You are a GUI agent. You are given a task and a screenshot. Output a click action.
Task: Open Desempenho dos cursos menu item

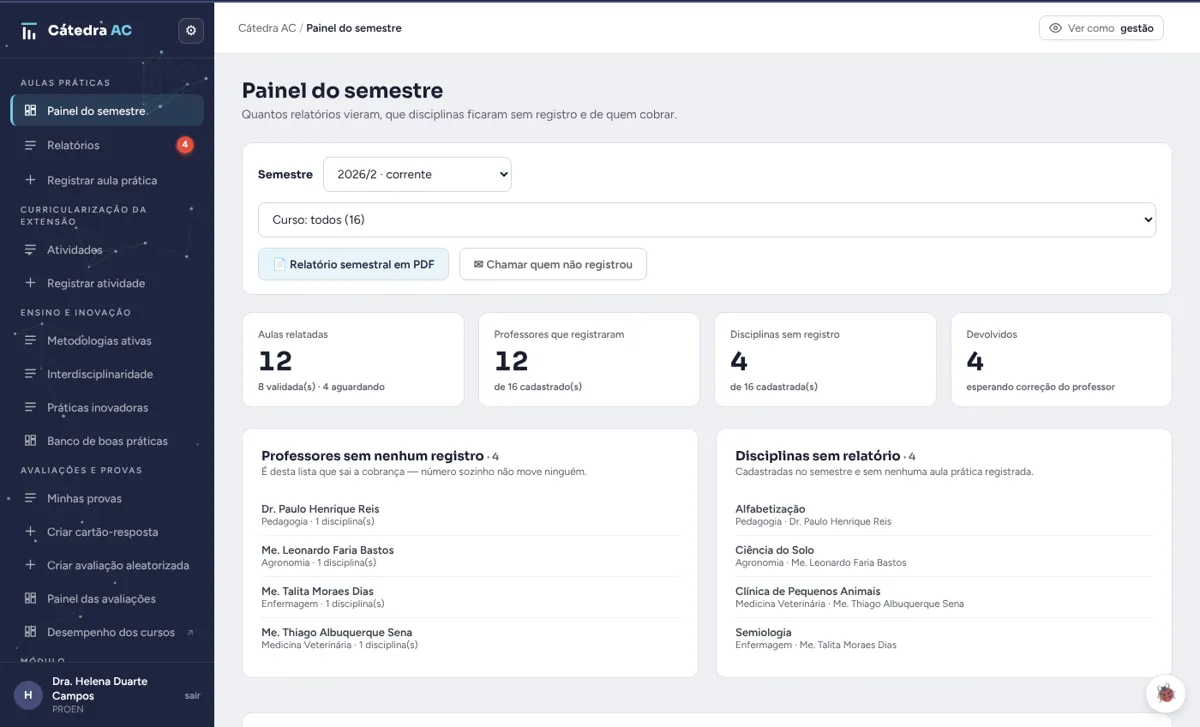(x=107, y=632)
